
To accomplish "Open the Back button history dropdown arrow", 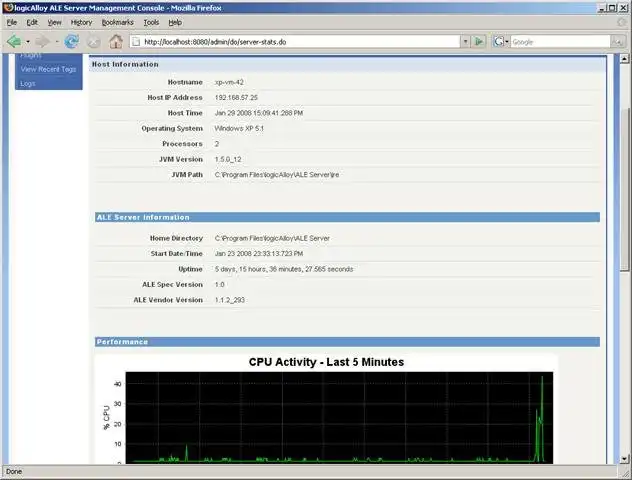I will click(x=28, y=42).
